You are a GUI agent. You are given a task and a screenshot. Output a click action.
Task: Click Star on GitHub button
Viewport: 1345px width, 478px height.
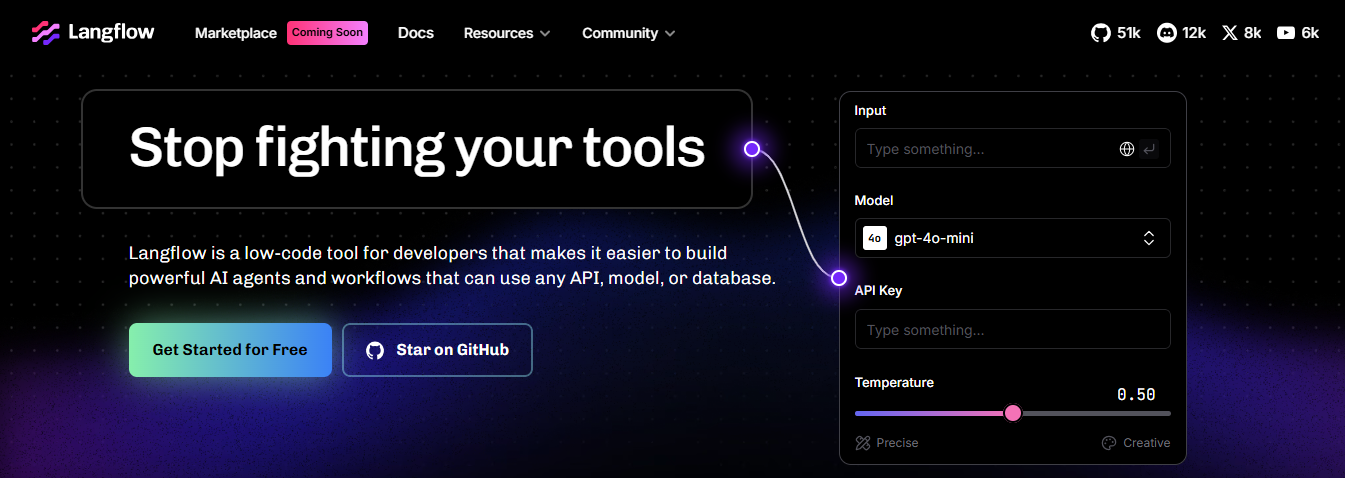tap(437, 350)
